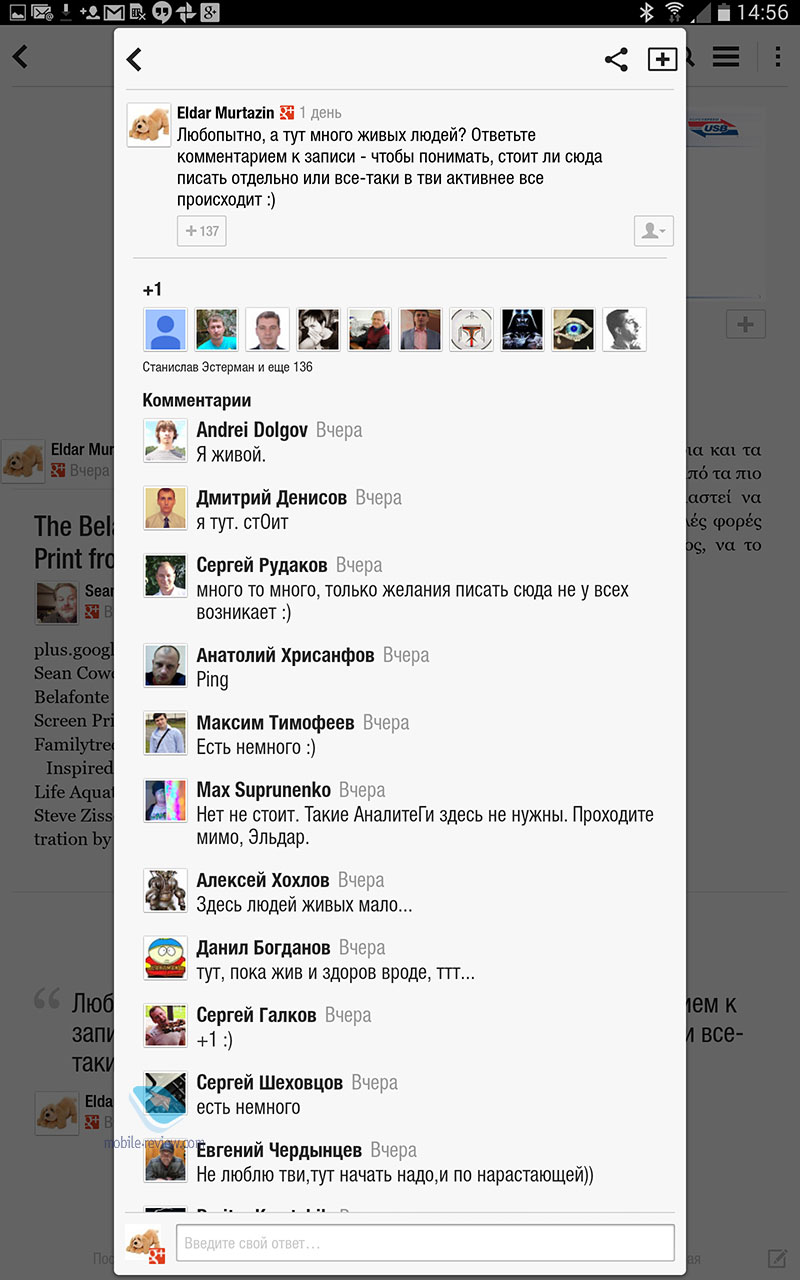The width and height of the screenshot is (800, 1280).
Task: Tap the Google+ badge next to Eldar Murtazin
Action: (x=286, y=113)
